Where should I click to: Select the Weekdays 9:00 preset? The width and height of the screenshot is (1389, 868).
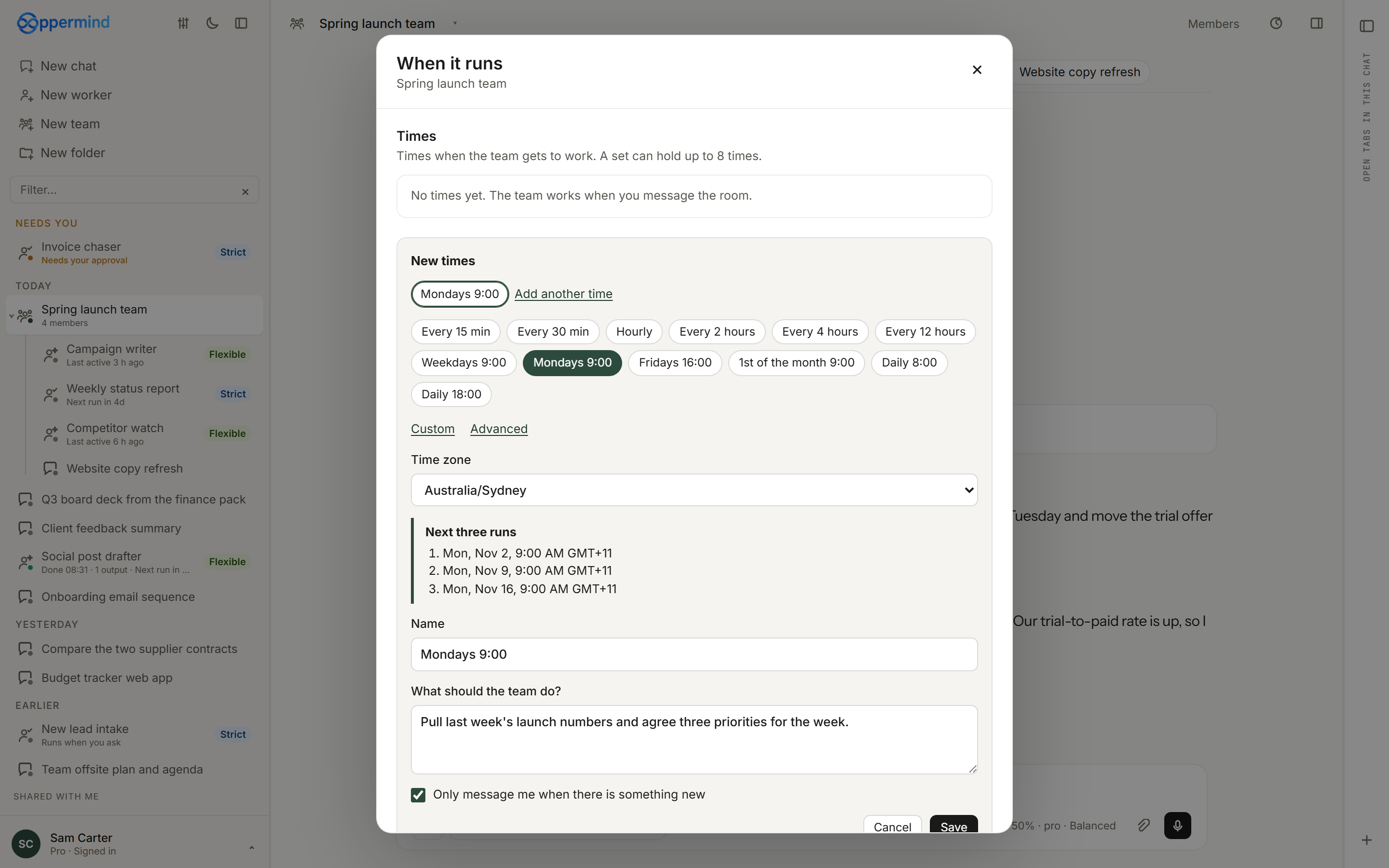click(x=463, y=363)
